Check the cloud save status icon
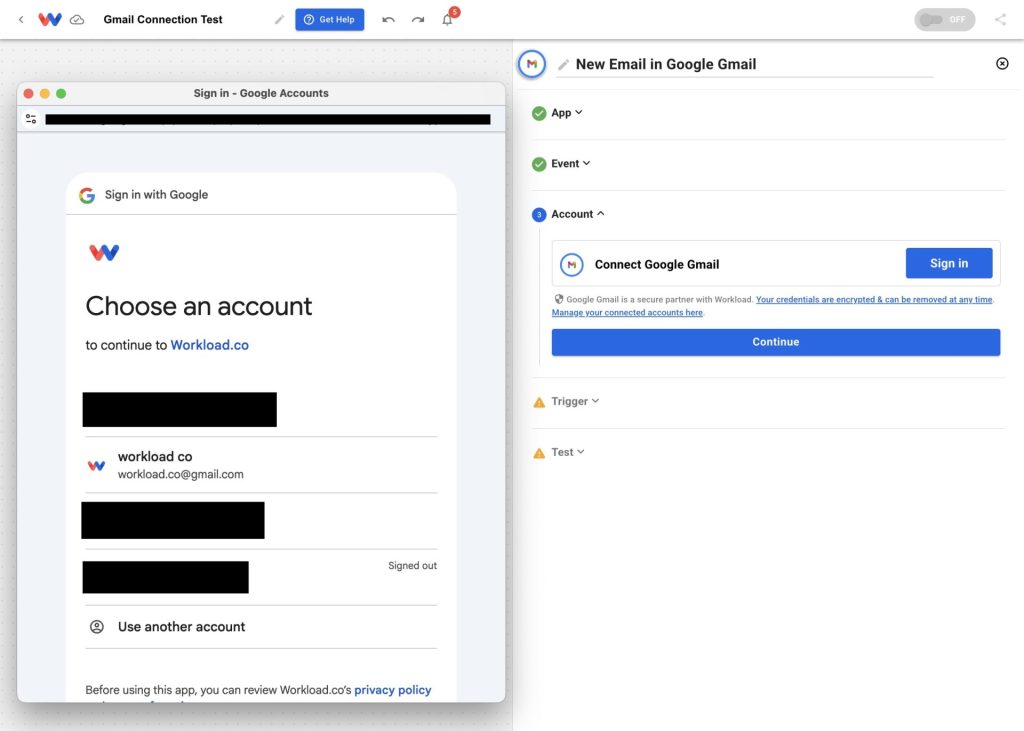The width and height of the screenshot is (1024, 731). tap(77, 20)
